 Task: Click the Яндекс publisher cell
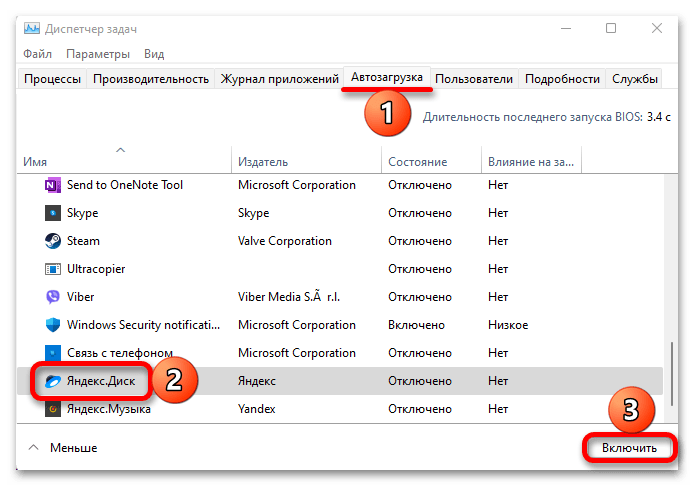(x=257, y=381)
